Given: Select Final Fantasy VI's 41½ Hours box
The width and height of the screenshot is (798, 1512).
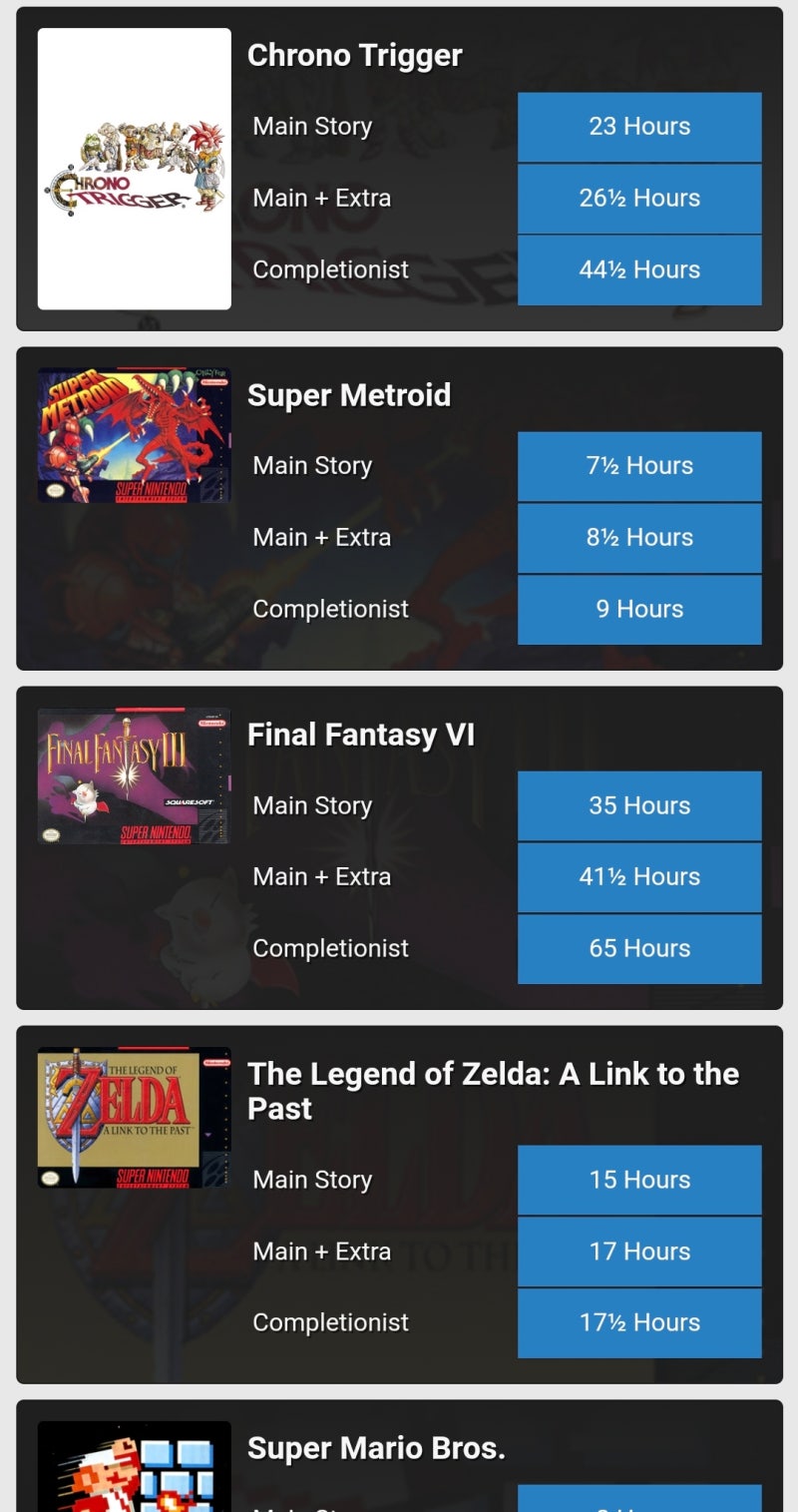Looking at the screenshot, I should (x=639, y=876).
